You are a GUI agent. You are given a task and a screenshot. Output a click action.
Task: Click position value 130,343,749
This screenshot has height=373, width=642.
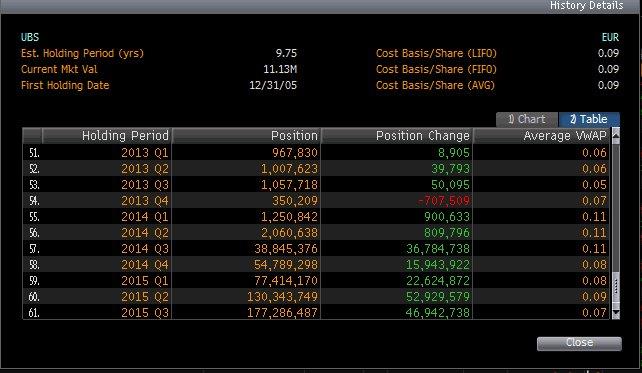coord(282,296)
